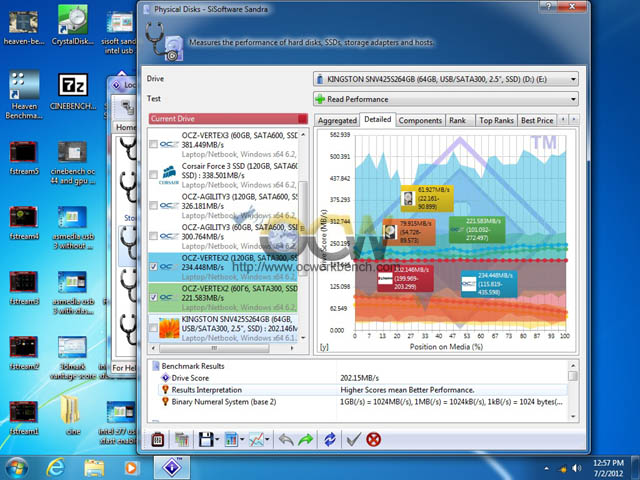This screenshot has width=640, height=480.
Task: Click the results panel's down scroll arrow
Action: [x=573, y=417]
